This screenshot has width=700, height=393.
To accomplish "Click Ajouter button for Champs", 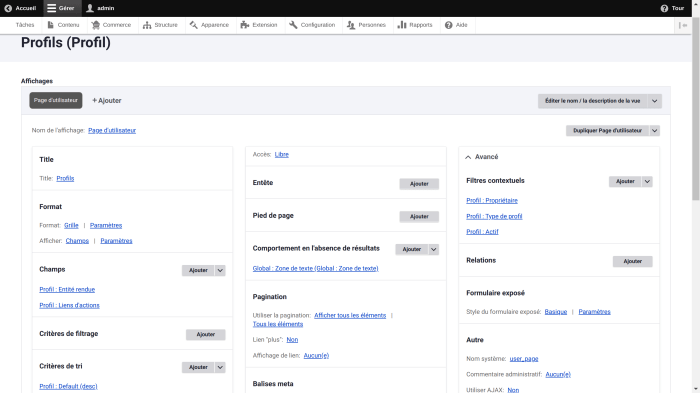I will (198, 270).
